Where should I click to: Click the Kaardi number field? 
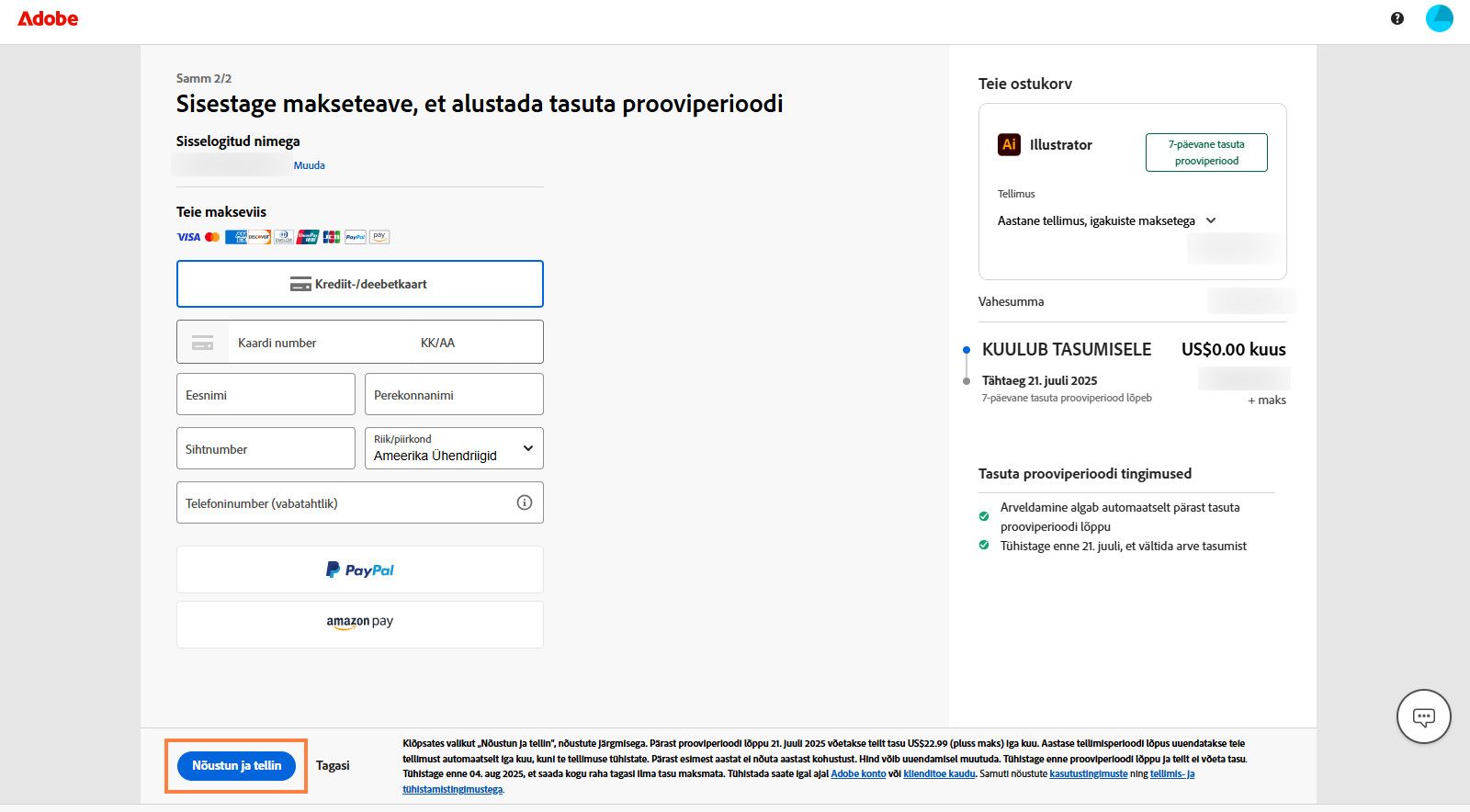point(312,343)
